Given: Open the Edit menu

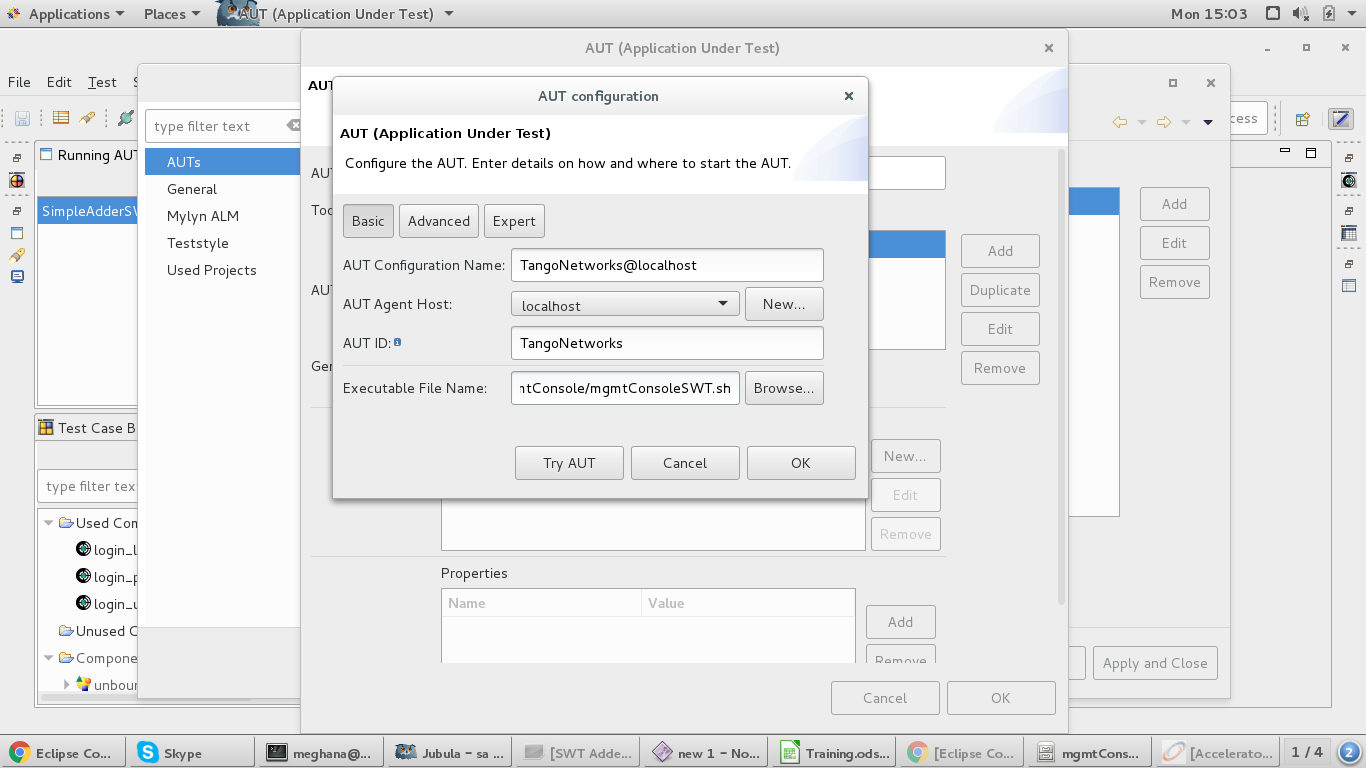Looking at the screenshot, I should coord(59,82).
